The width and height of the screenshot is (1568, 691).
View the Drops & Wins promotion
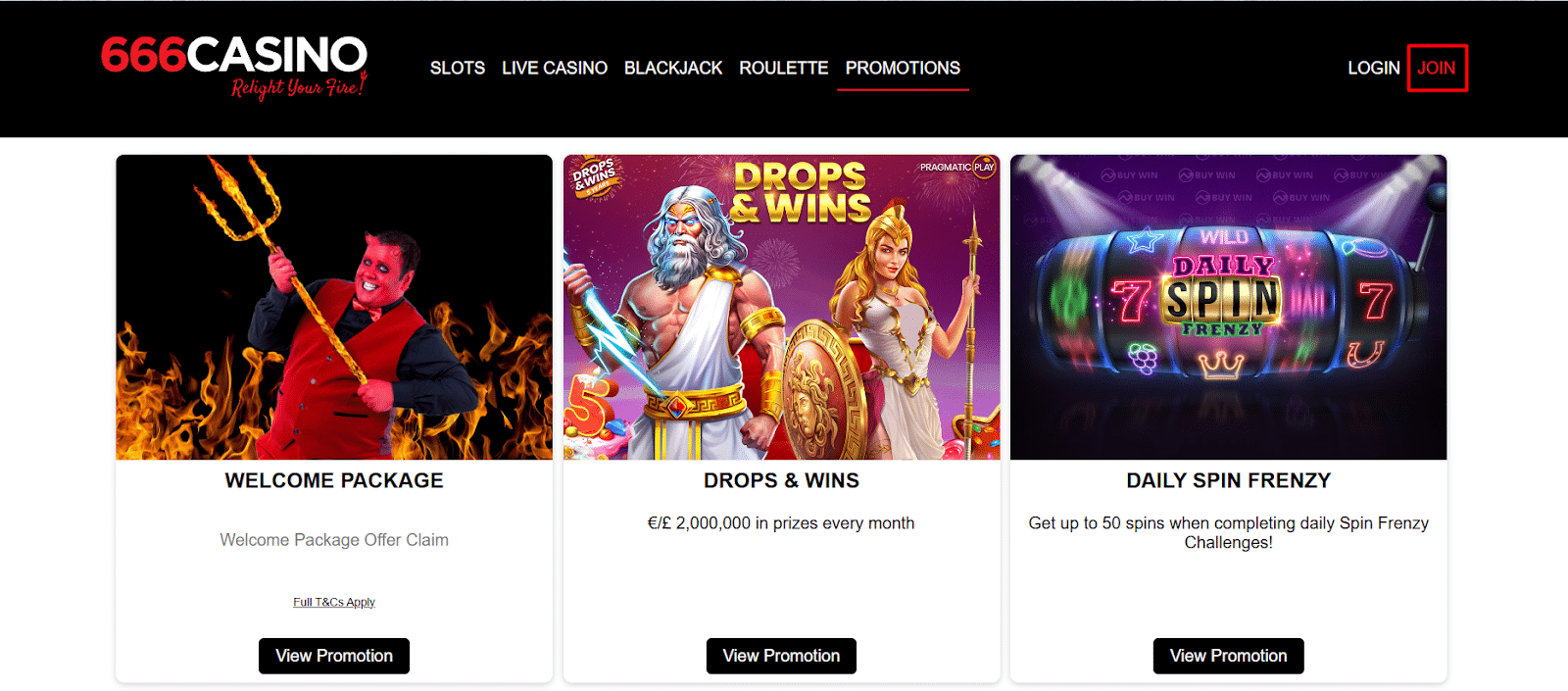(781, 656)
